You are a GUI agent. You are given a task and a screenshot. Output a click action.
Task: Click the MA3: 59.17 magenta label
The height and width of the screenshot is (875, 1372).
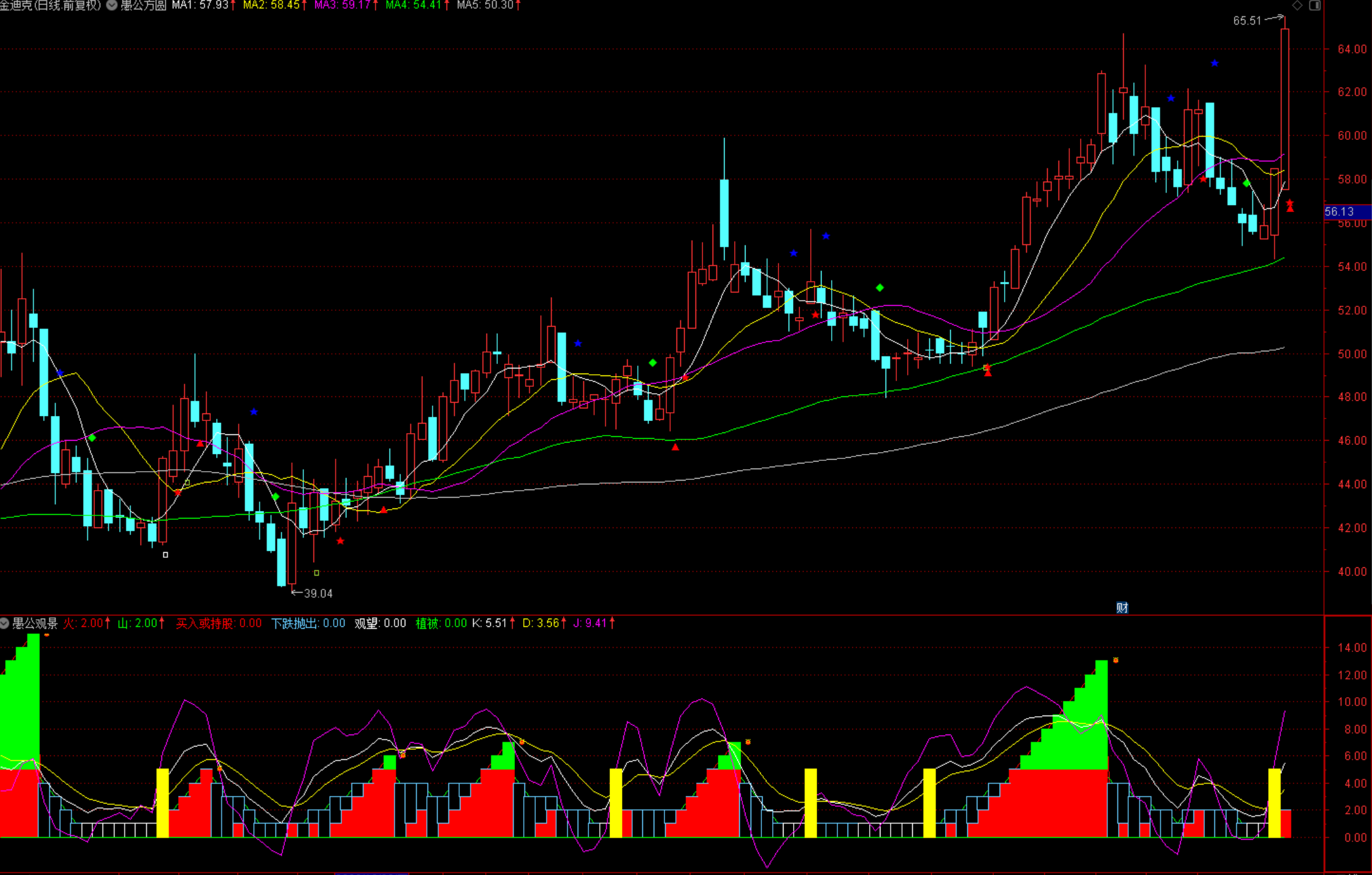[343, 5]
